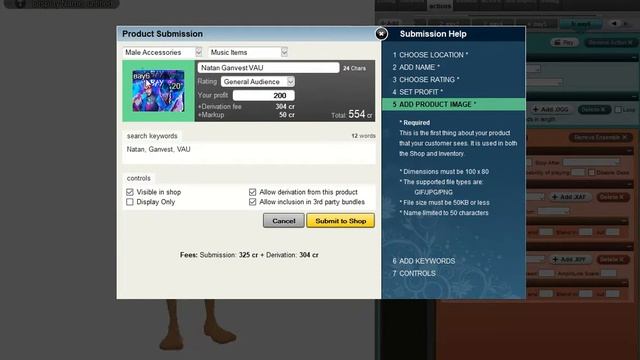Close the Product Submission dialog with X icon
The height and width of the screenshot is (360, 640).
click(x=381, y=33)
